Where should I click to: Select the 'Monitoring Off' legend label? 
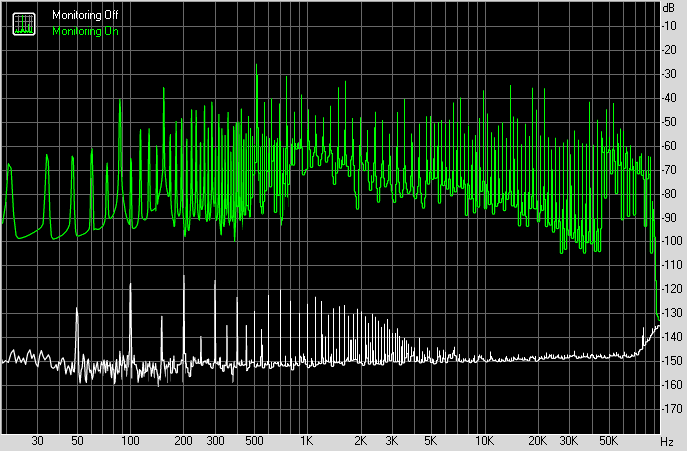85,15
